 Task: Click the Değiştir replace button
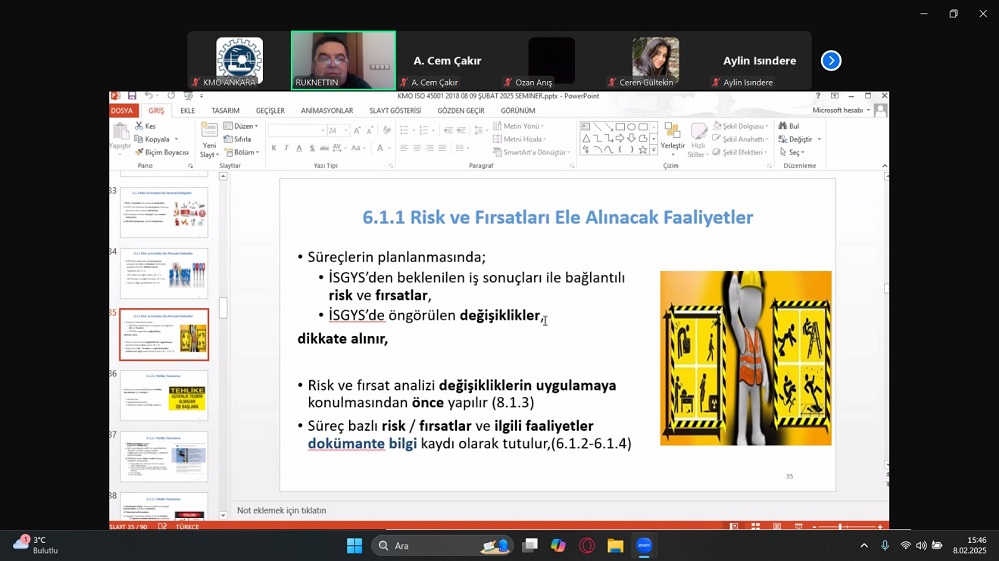pyautogui.click(x=800, y=139)
